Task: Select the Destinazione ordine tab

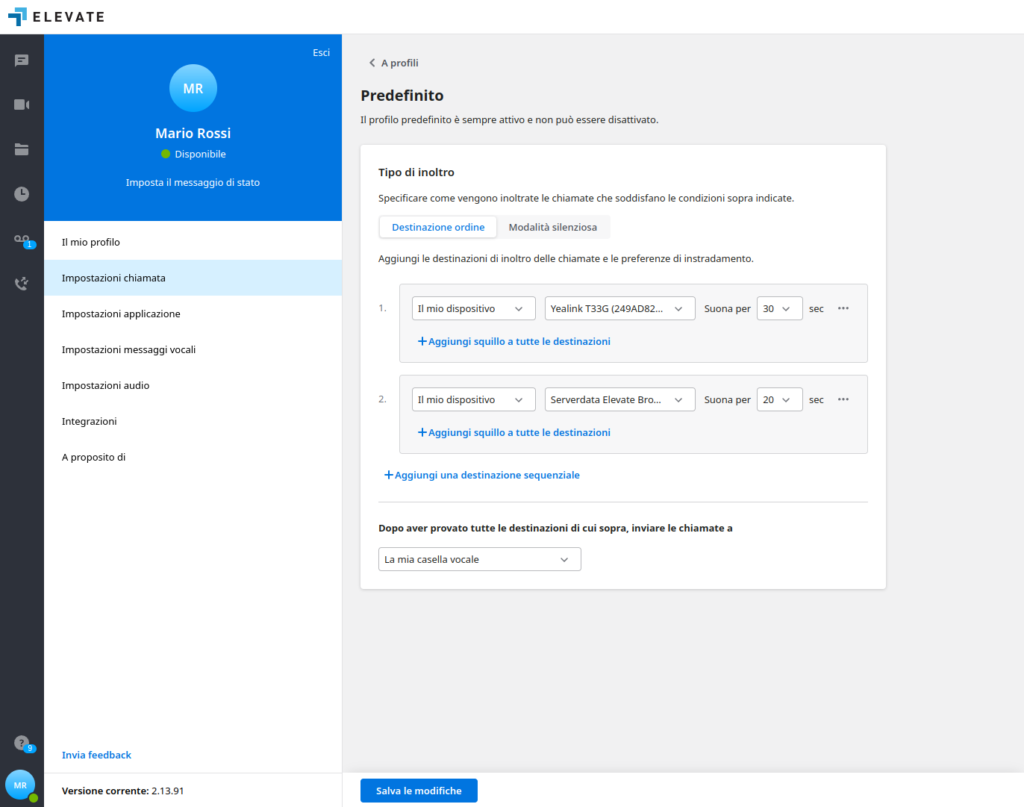Action: pyautogui.click(x=438, y=227)
